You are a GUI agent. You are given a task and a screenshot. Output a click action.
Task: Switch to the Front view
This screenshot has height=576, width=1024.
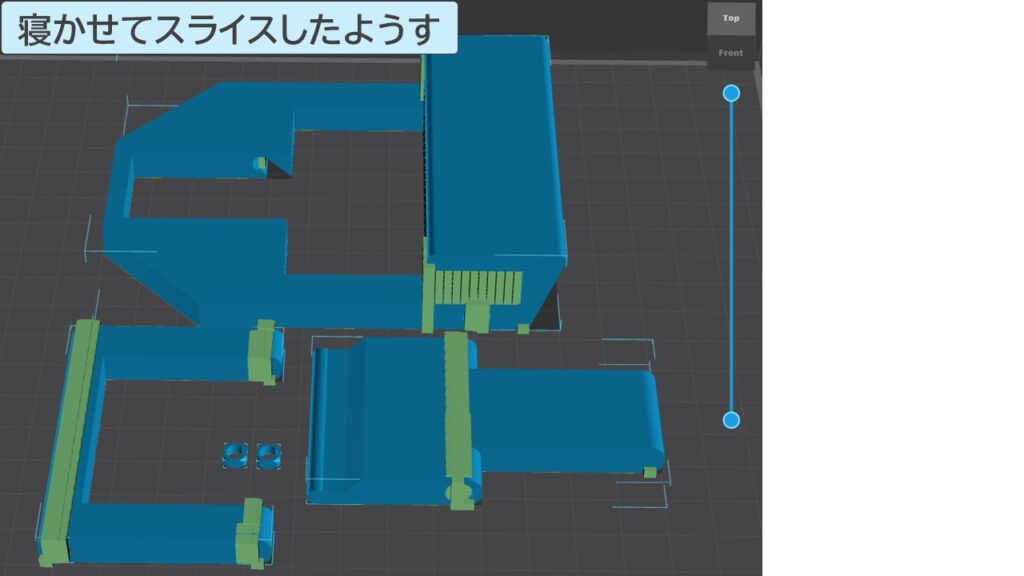[731, 52]
